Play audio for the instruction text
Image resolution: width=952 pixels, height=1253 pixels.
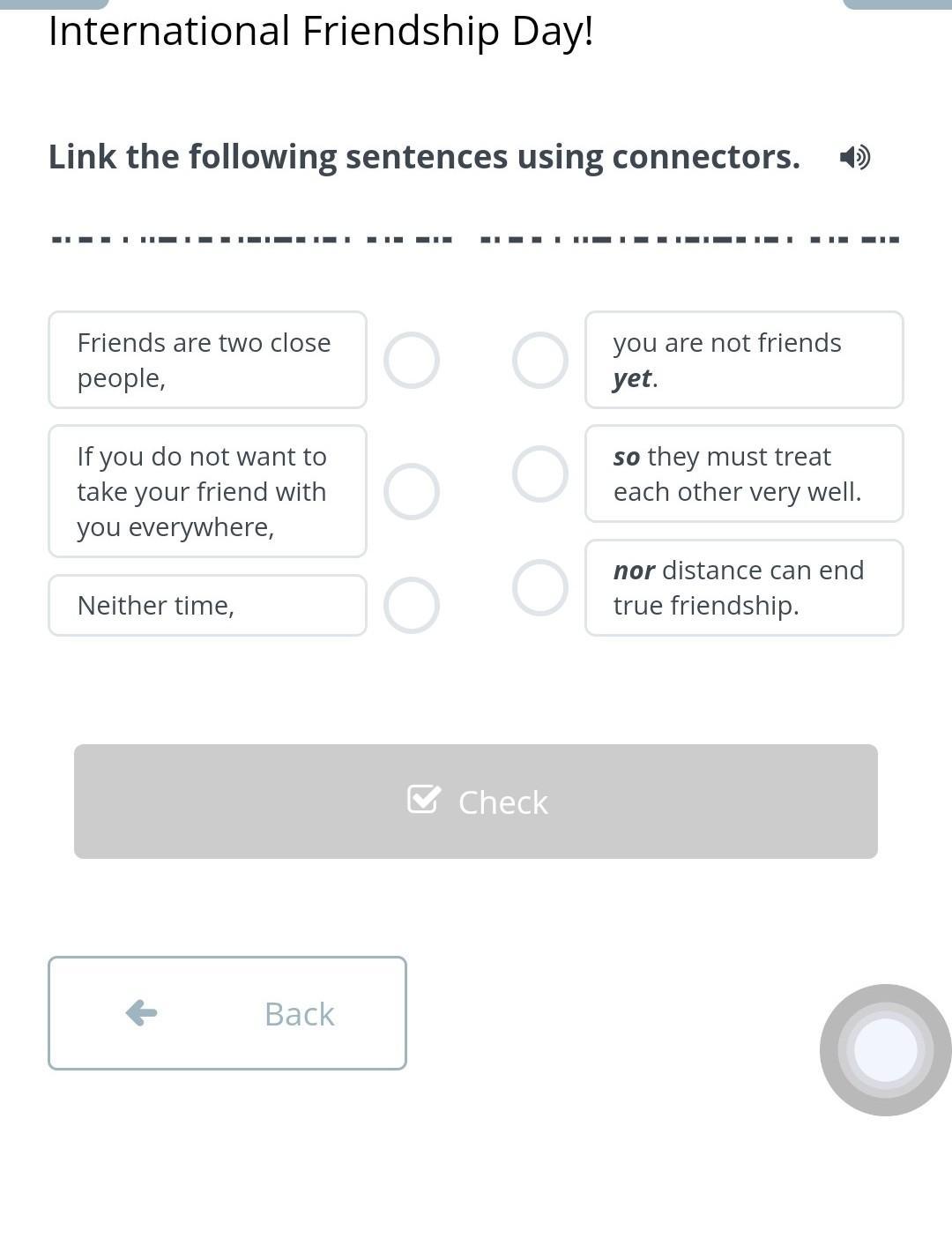click(x=854, y=157)
